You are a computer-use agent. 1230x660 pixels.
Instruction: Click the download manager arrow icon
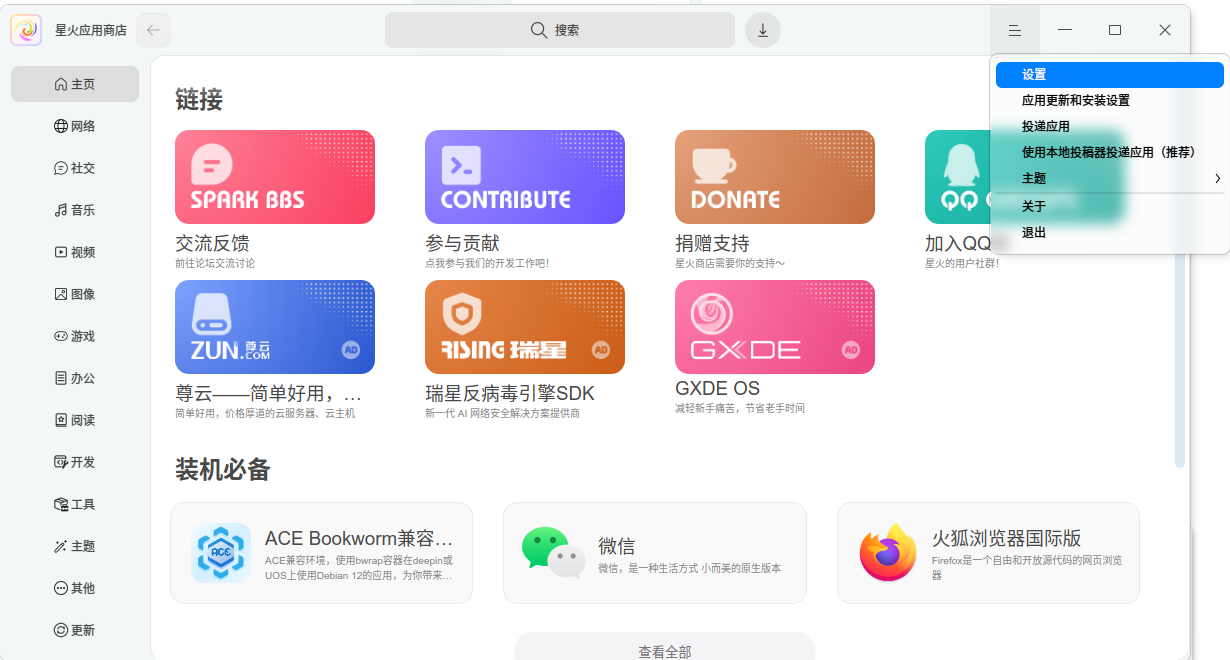[x=762, y=30]
